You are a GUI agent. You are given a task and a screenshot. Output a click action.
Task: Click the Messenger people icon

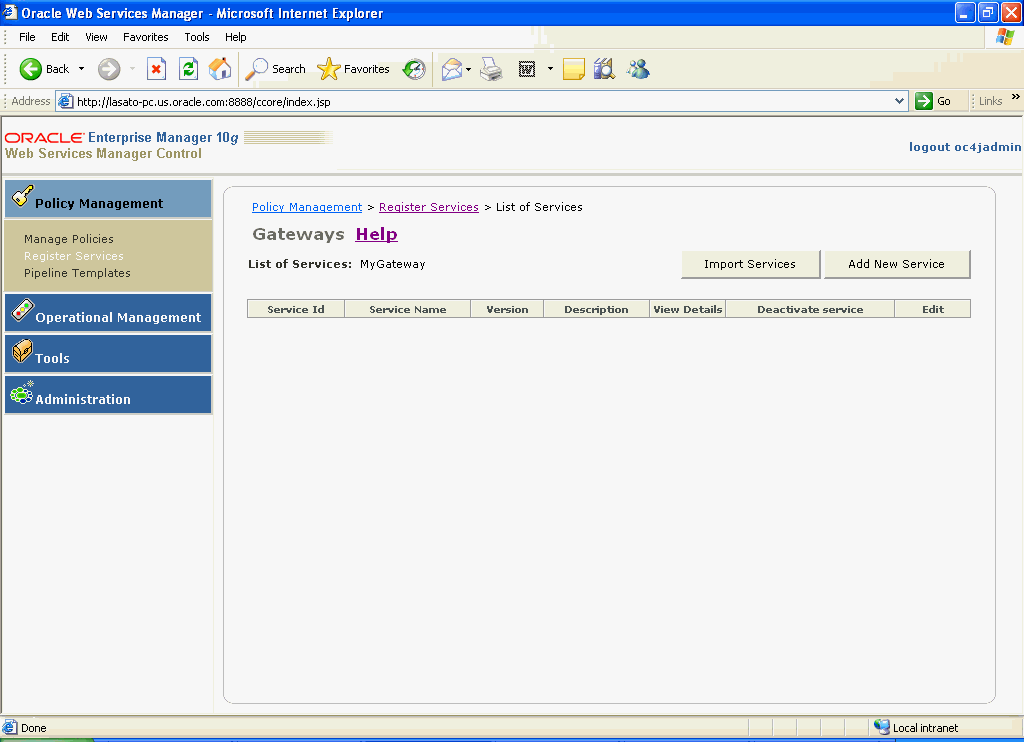638,69
